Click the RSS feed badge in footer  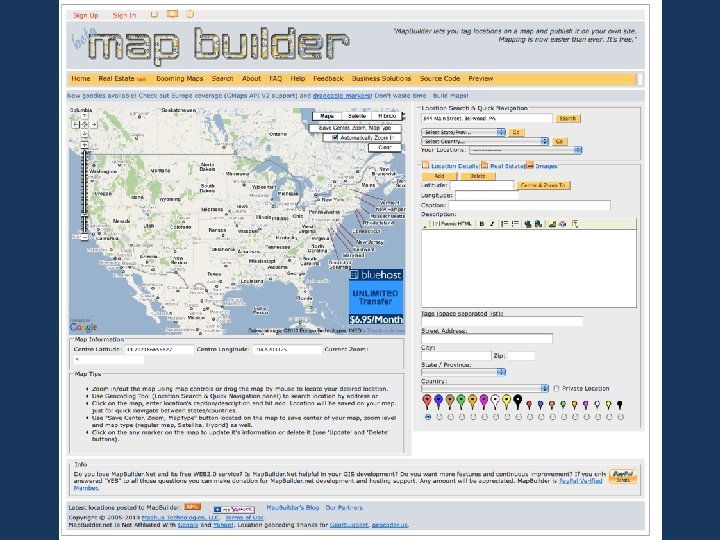[192, 507]
